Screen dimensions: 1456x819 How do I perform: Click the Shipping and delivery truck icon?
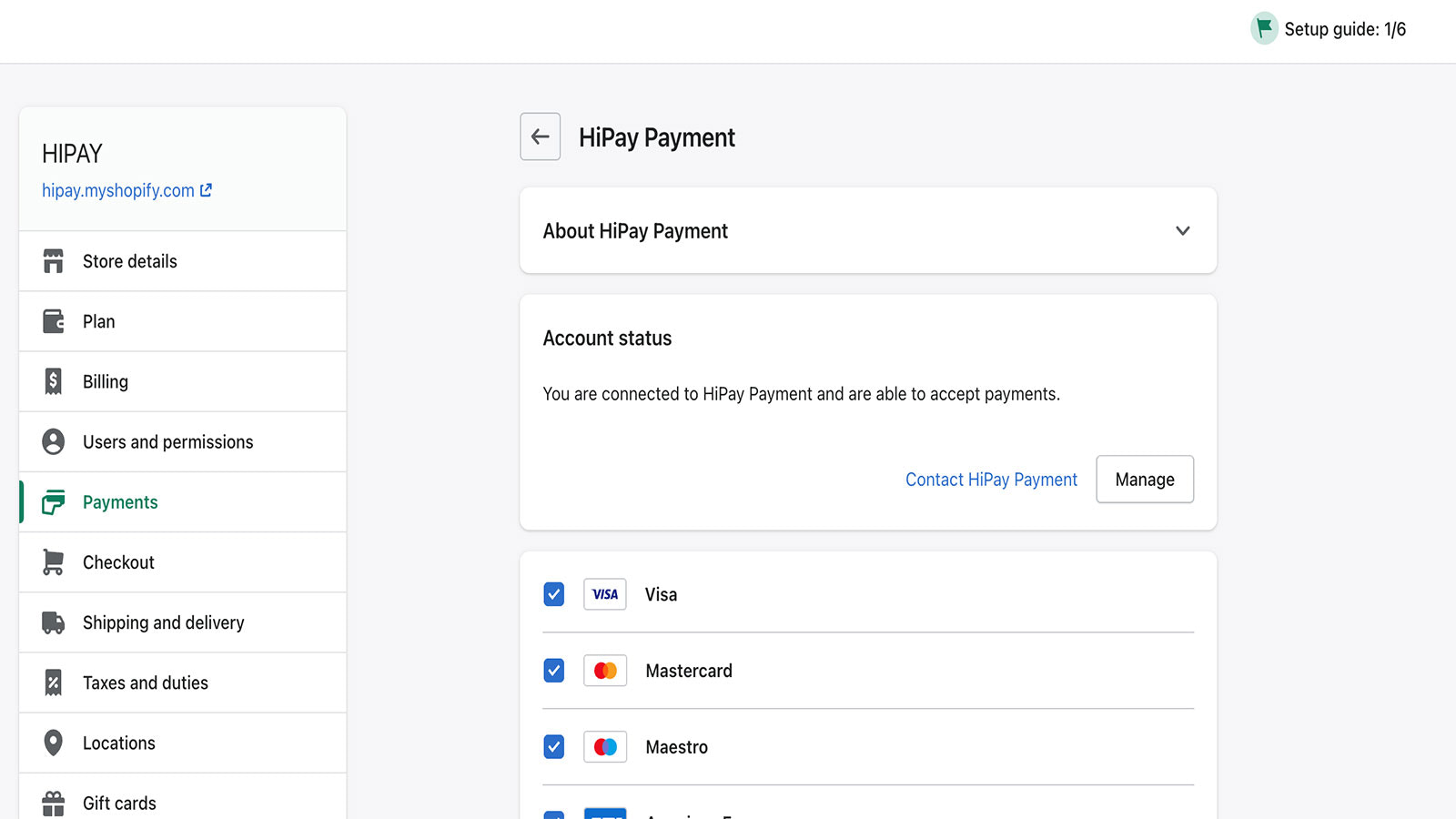(x=54, y=622)
